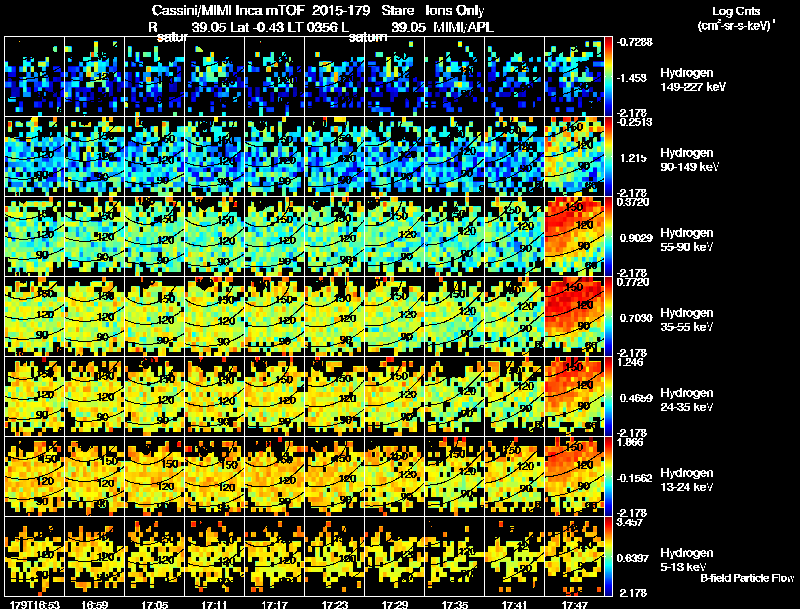Viewport: 800px width, 609px height.
Task: Click the '0.6397' color scale value
Action: [632, 559]
